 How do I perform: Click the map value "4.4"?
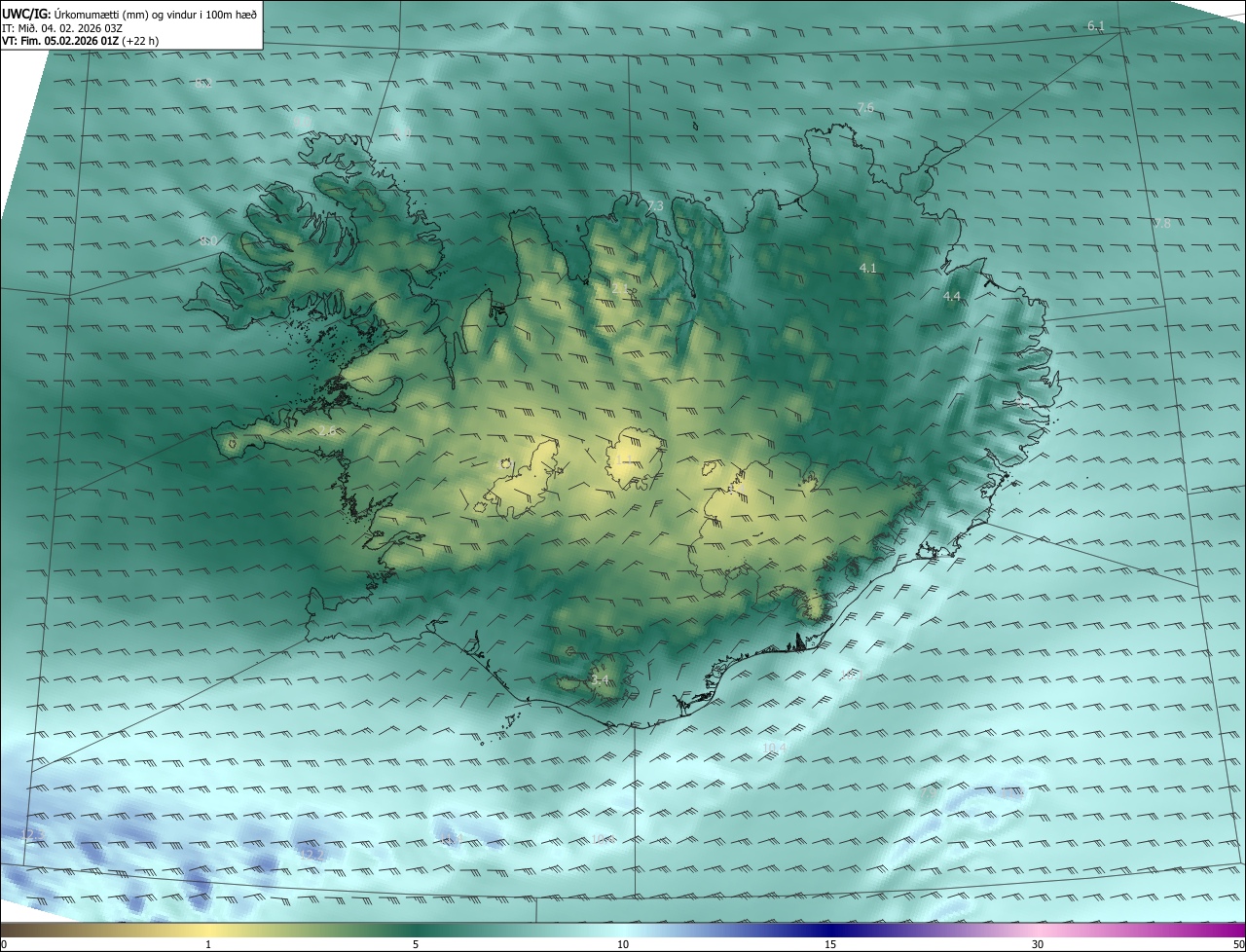coord(952,296)
